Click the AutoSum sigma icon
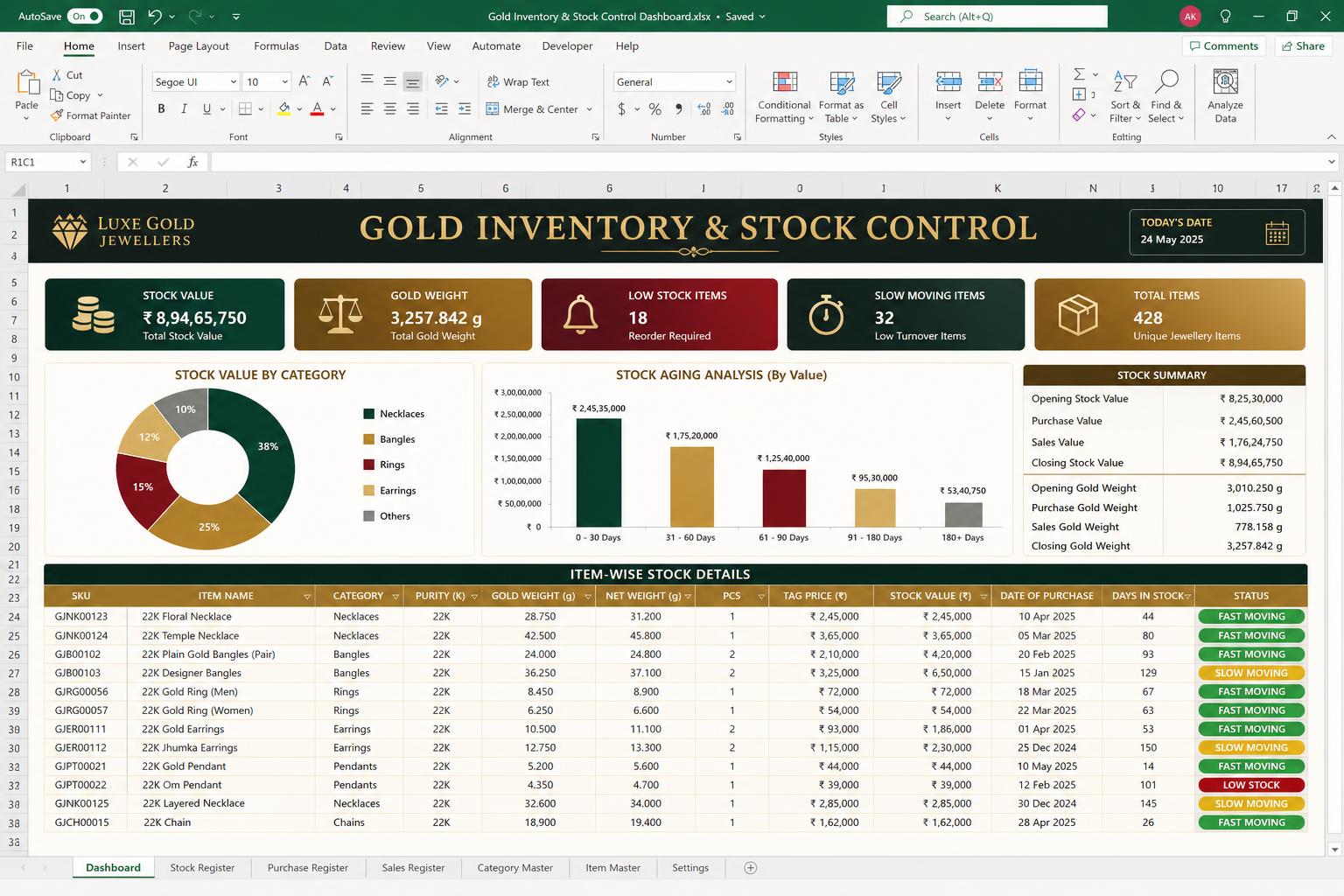Image resolution: width=1344 pixels, height=896 pixels. 1079,74
